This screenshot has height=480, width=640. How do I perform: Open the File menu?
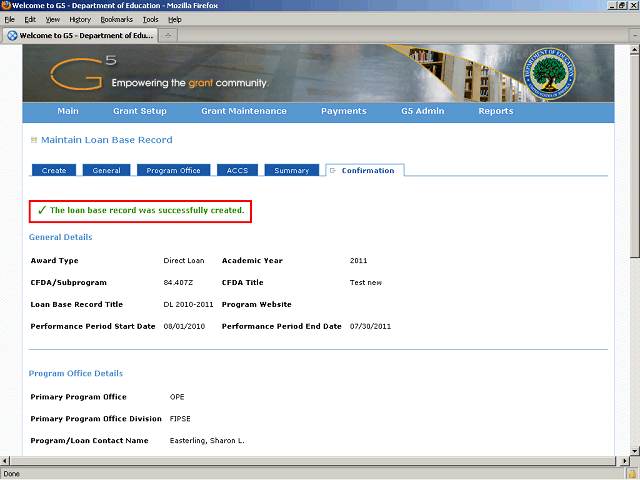(x=9, y=20)
